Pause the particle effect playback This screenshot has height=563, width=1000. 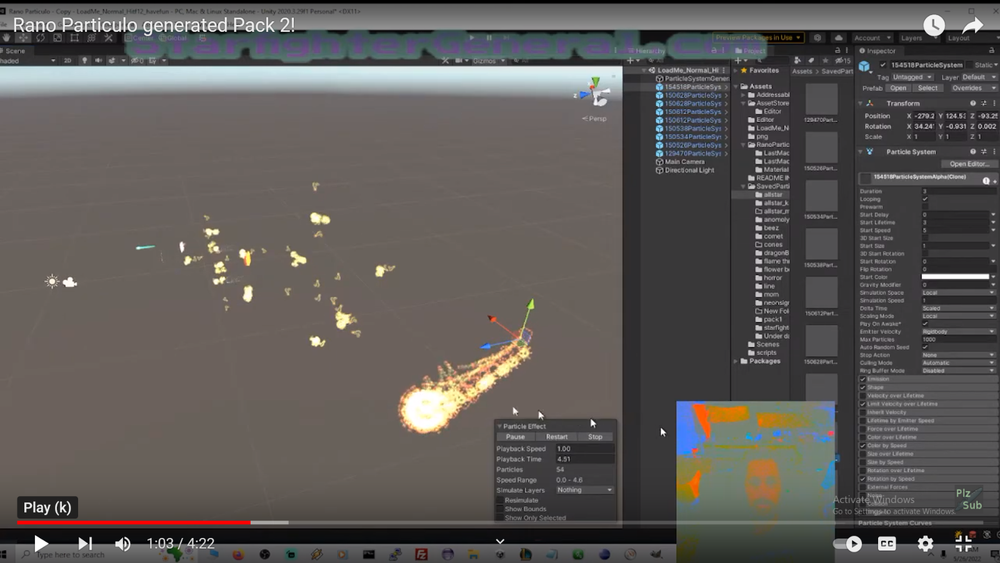515,437
